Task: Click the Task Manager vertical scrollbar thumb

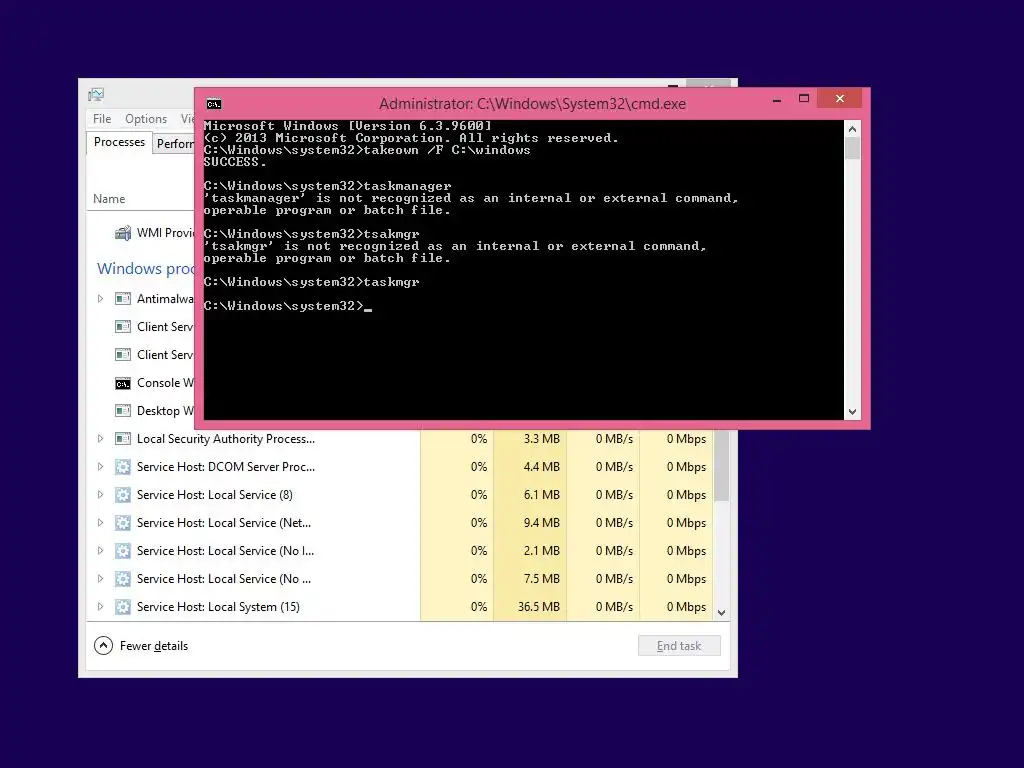Action: (x=722, y=466)
